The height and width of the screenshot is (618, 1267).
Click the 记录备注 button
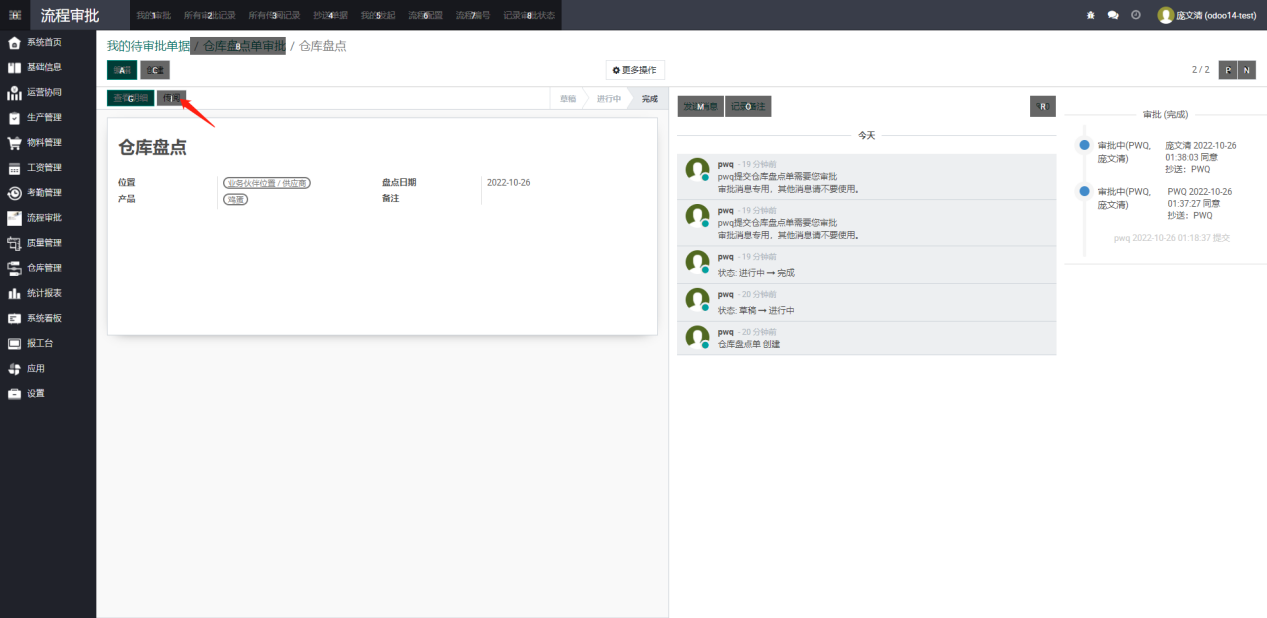(748, 106)
